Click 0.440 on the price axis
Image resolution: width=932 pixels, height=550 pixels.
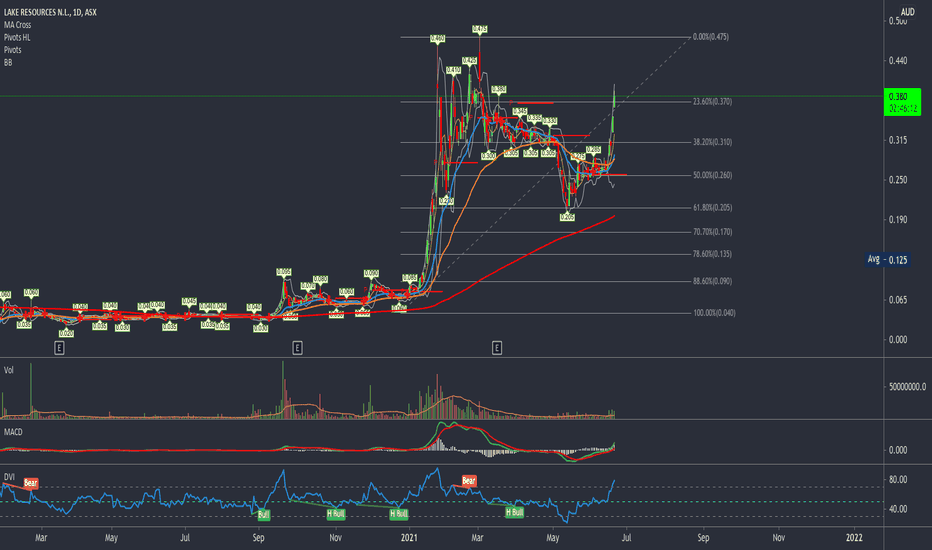(x=898, y=61)
